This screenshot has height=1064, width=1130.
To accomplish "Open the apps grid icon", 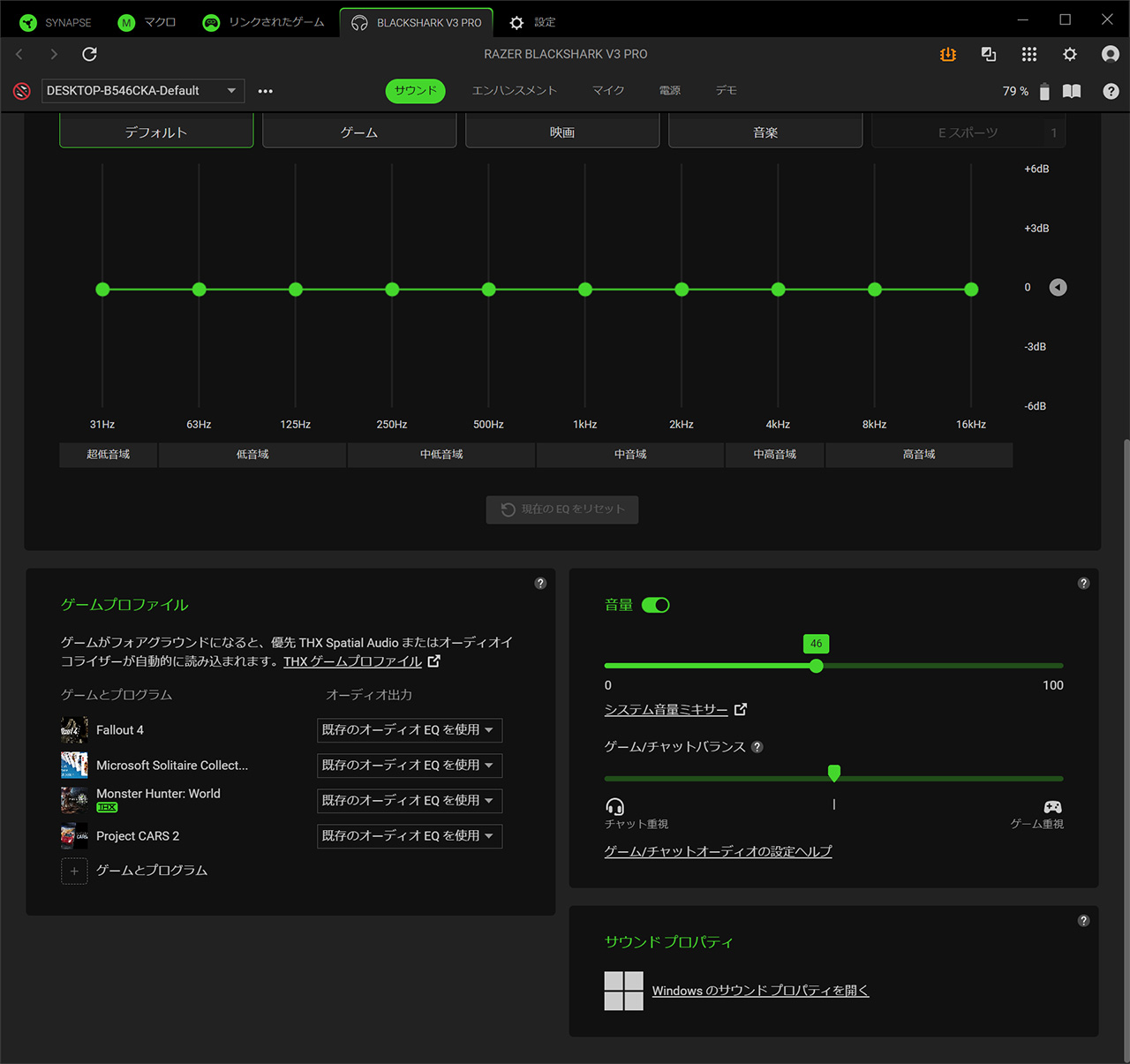I will 1028,55.
